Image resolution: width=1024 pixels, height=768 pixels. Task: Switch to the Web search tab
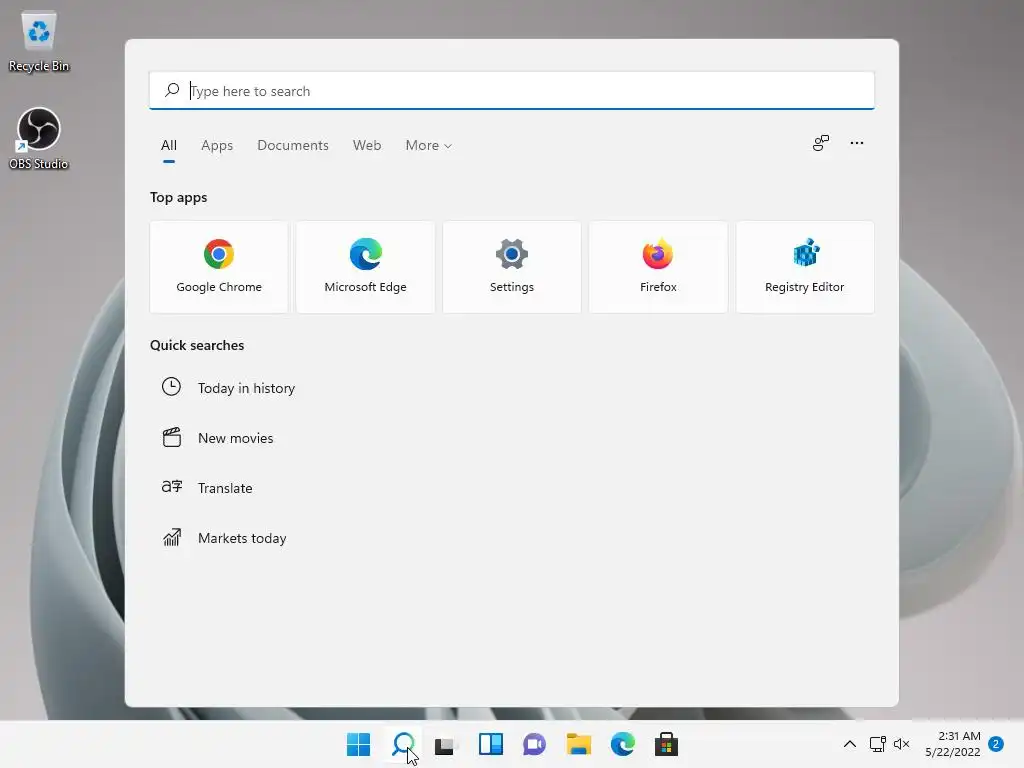367,146
